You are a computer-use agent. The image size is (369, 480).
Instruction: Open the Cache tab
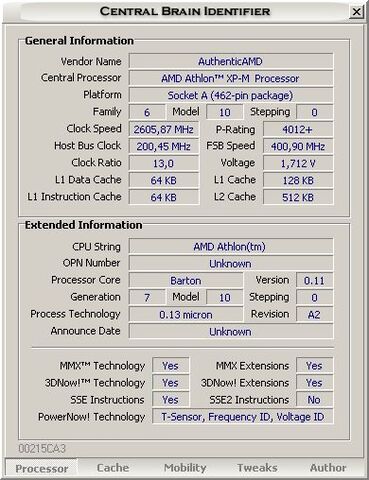[113, 468]
